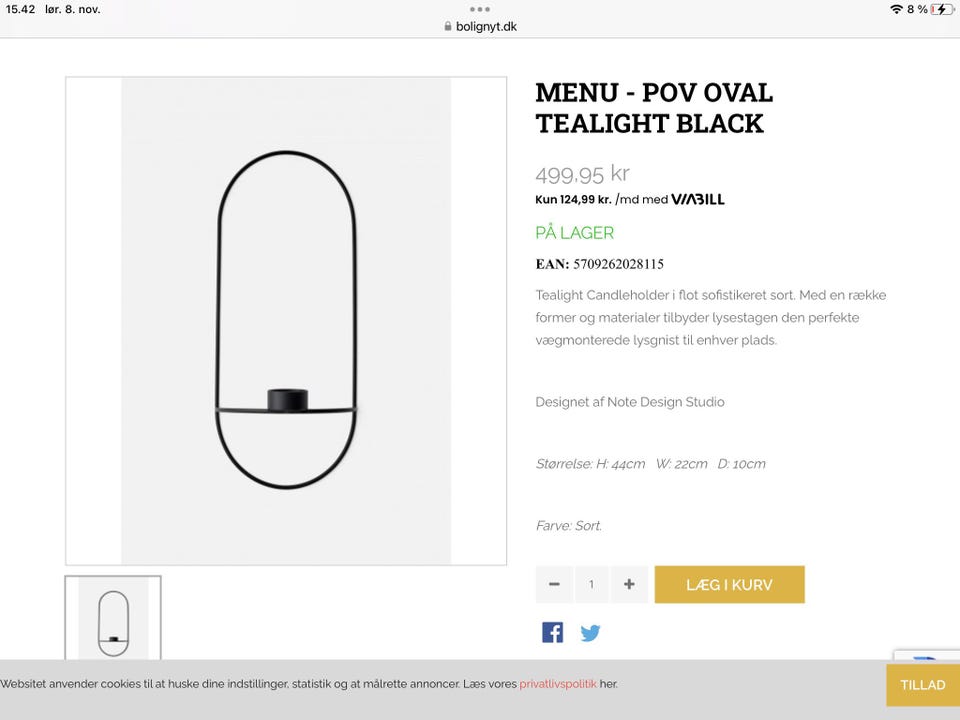Share product on Twitter icon

tap(590, 633)
